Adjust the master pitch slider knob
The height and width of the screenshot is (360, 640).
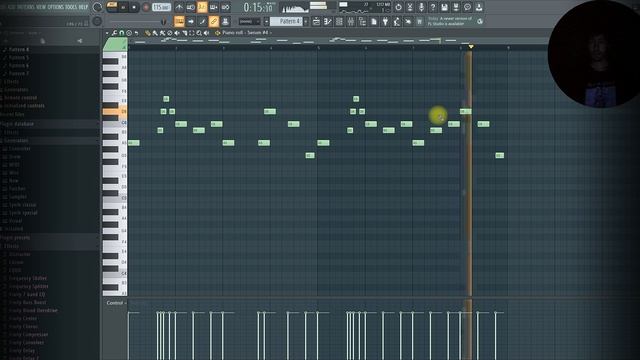[164, 22]
